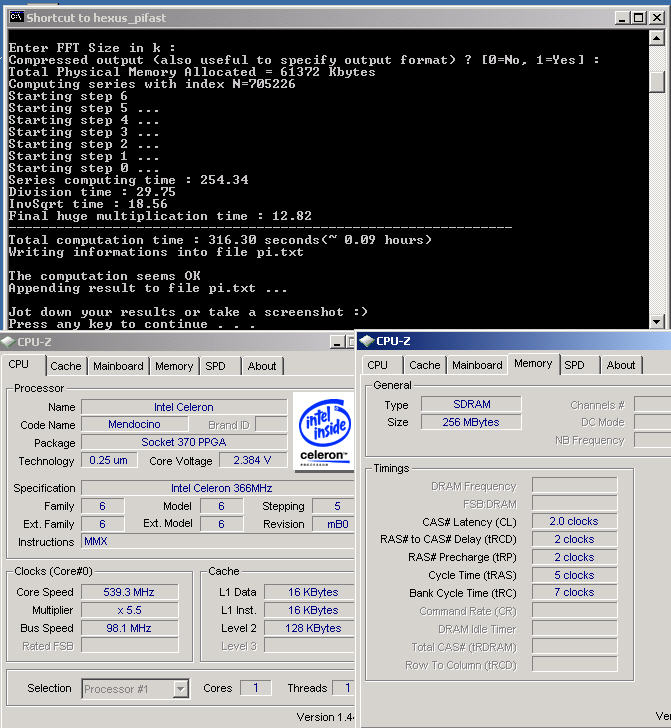Screen dimensions: 671x728
Task: Open Mainboard tab in left CPU-Z window
Action: point(118,366)
